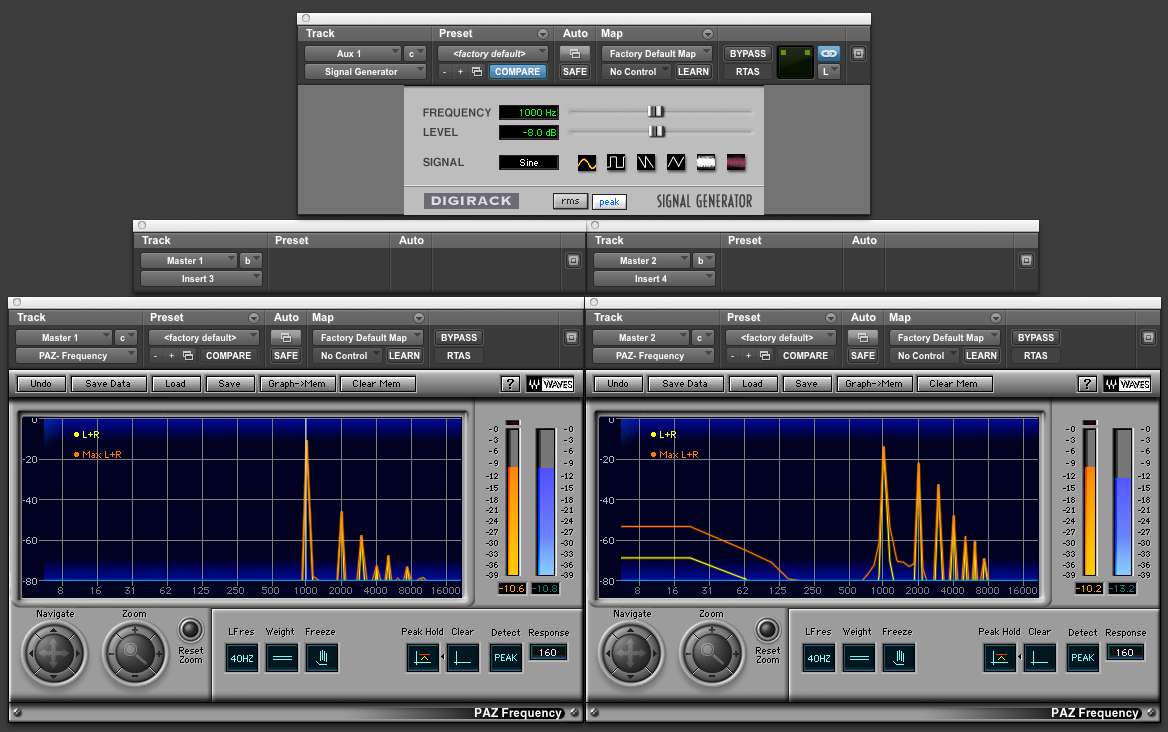Select the sawtooth waveform icon
Viewport: 1168px width, 732px height.
pos(646,162)
